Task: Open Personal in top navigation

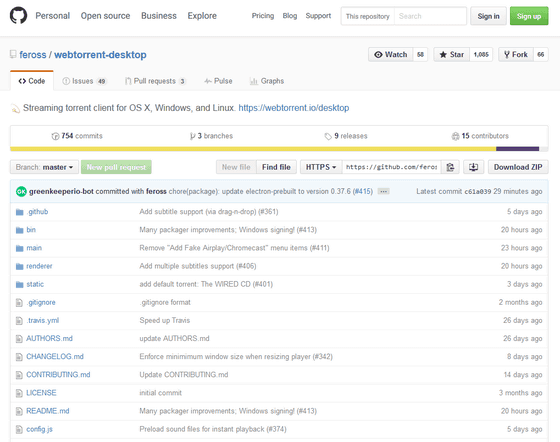Action: 52,16
